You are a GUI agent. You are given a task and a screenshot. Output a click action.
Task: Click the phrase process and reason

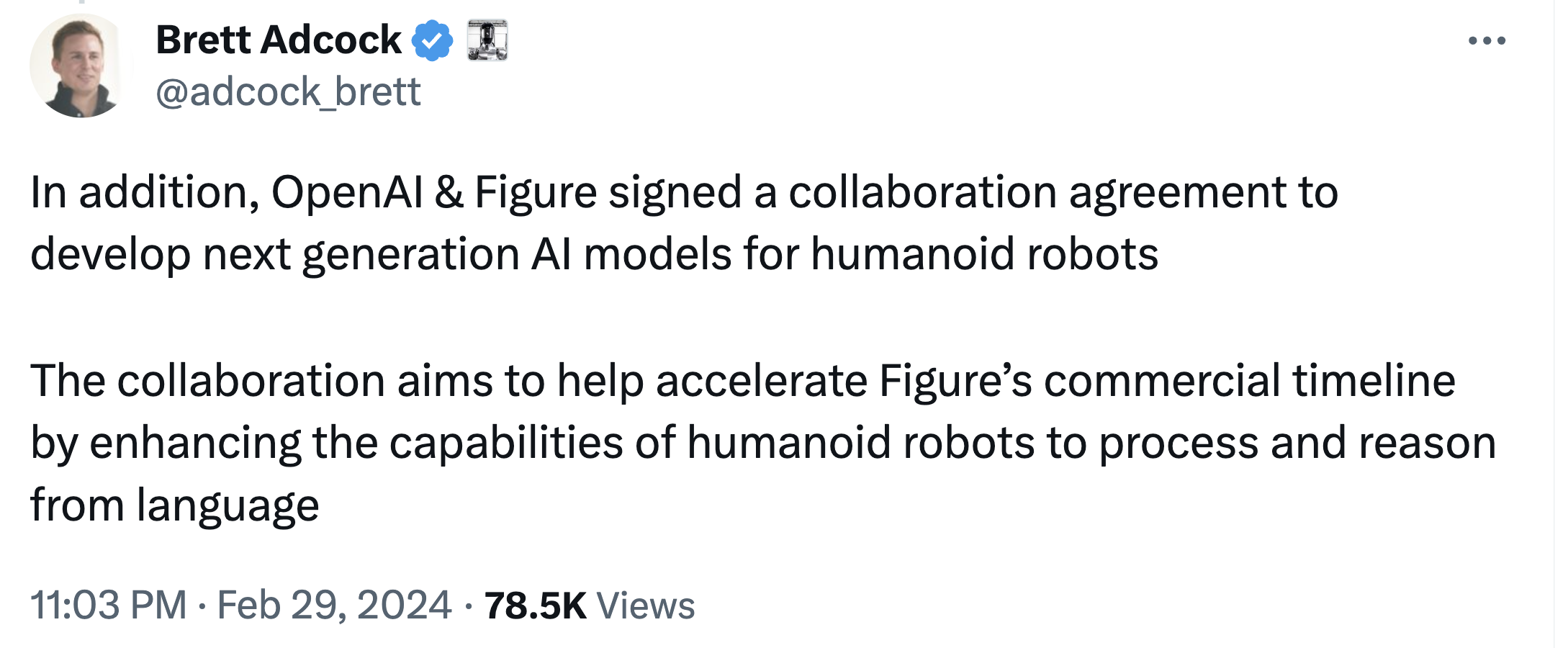pos(1297,444)
